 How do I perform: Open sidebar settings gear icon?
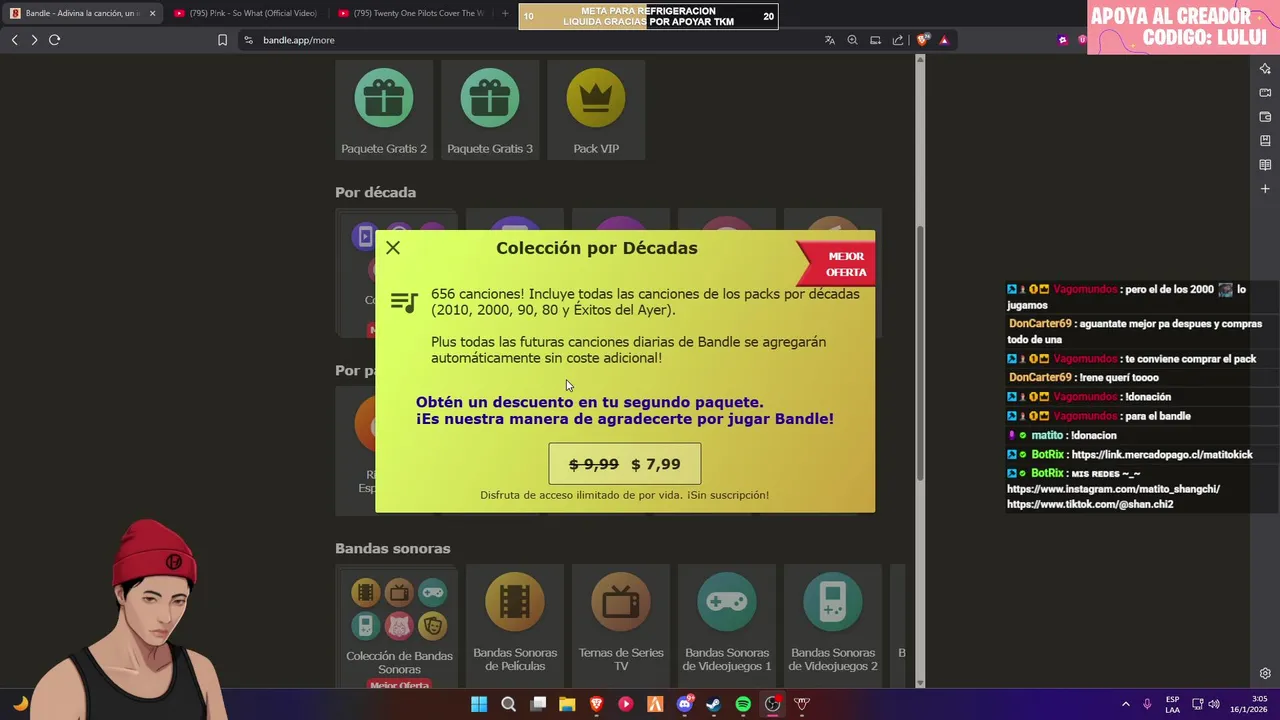(x=1265, y=673)
